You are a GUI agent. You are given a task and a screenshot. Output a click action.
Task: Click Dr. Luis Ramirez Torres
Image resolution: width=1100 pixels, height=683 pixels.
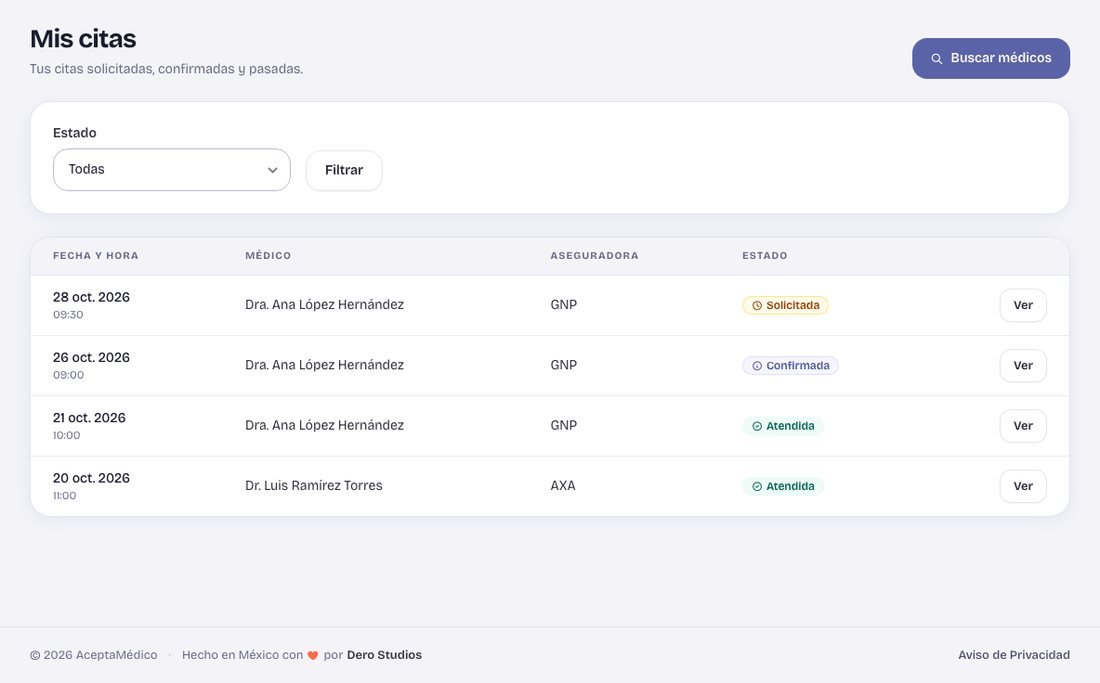(x=314, y=485)
